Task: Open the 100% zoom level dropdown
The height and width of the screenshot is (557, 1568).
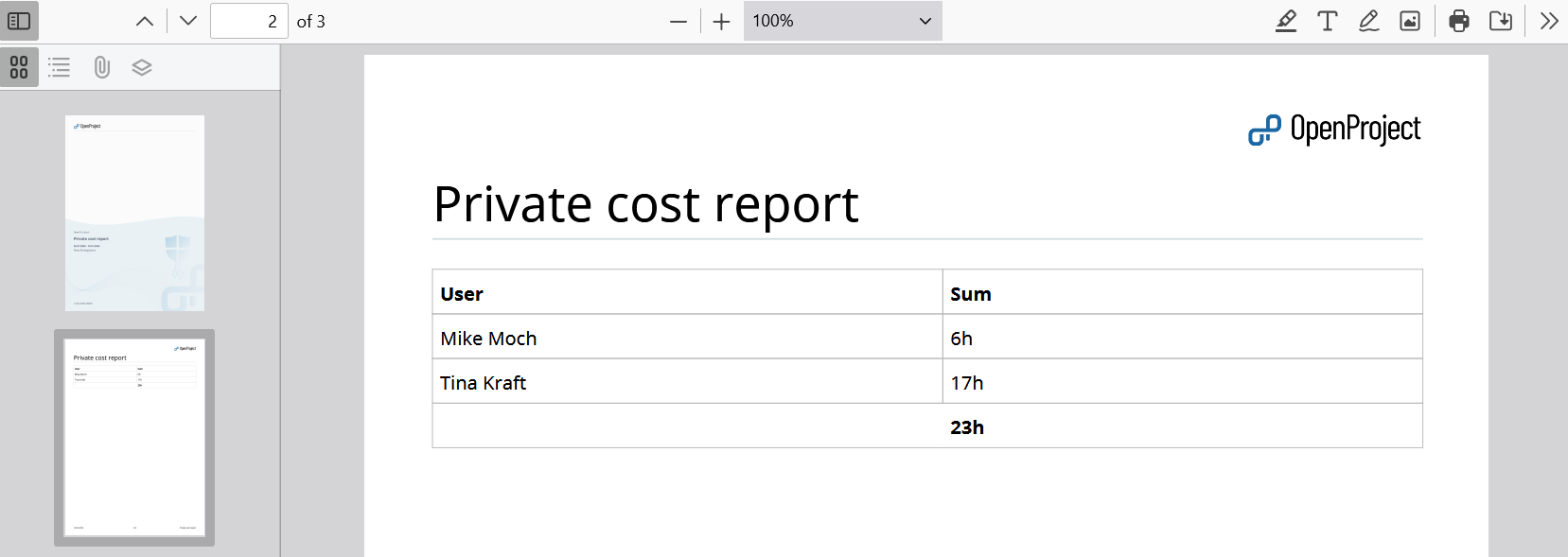Action: [842, 21]
